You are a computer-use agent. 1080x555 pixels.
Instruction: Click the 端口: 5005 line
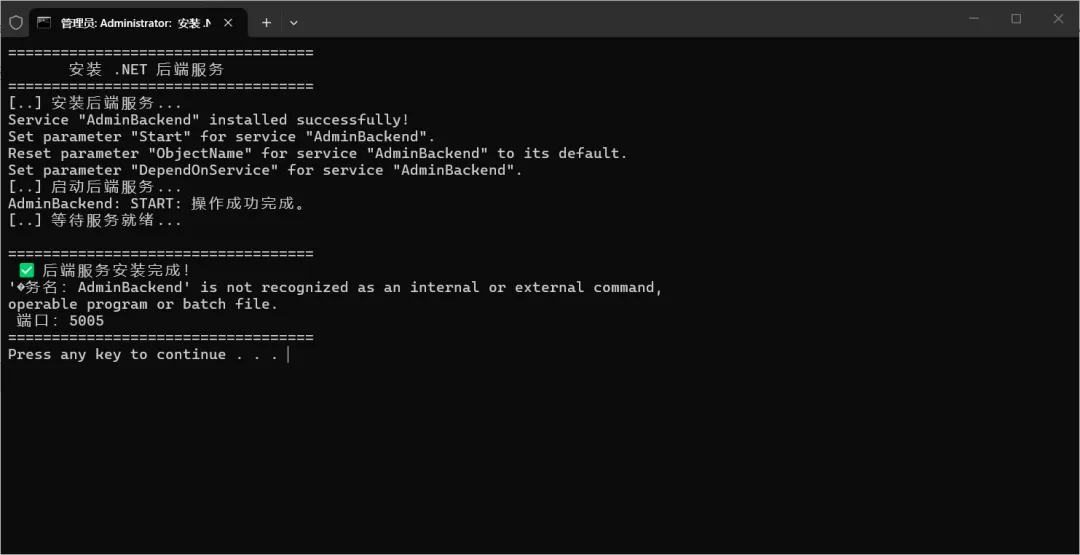click(60, 321)
